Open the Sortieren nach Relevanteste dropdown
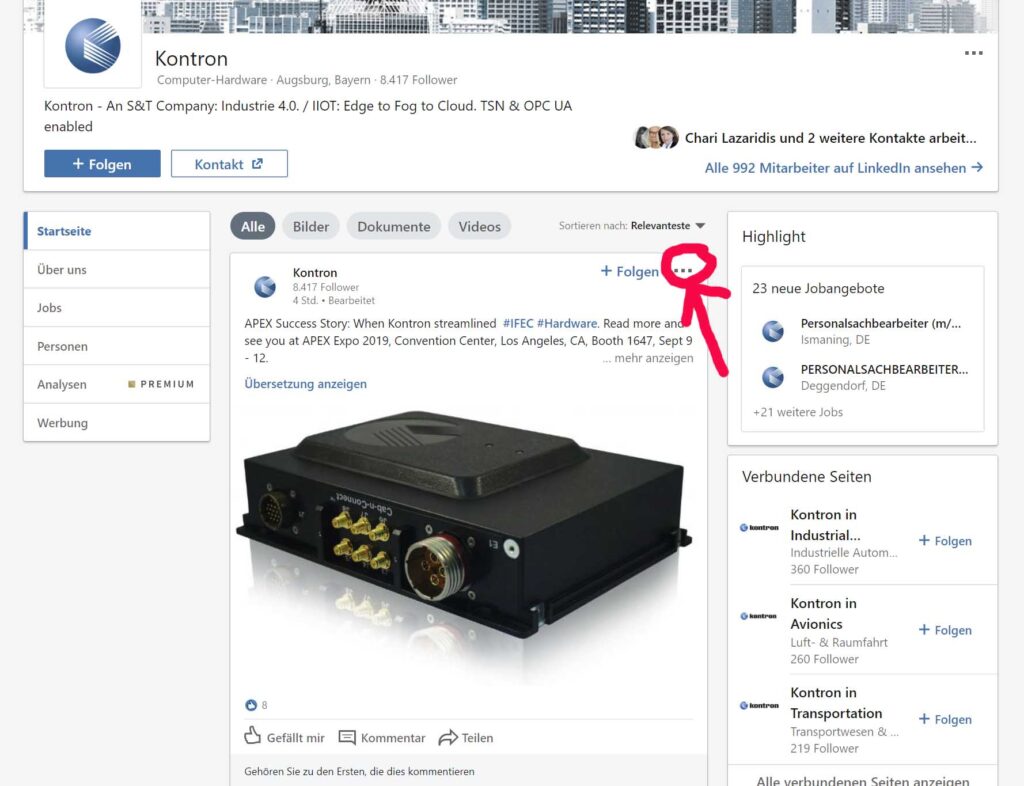This screenshot has width=1024, height=786. tap(667, 226)
